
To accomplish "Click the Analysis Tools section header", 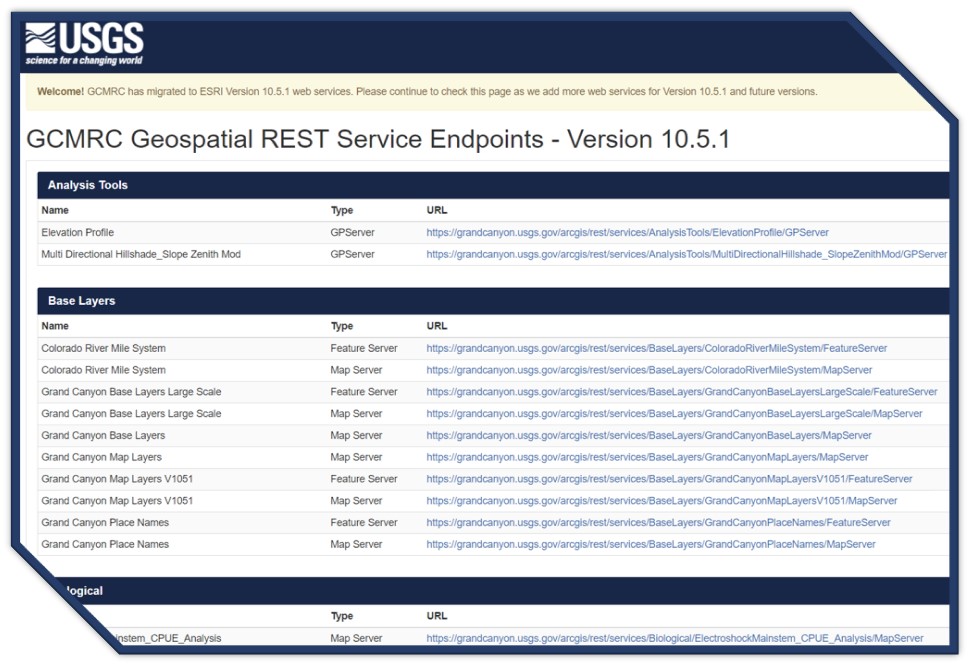I will pyautogui.click(x=88, y=185).
